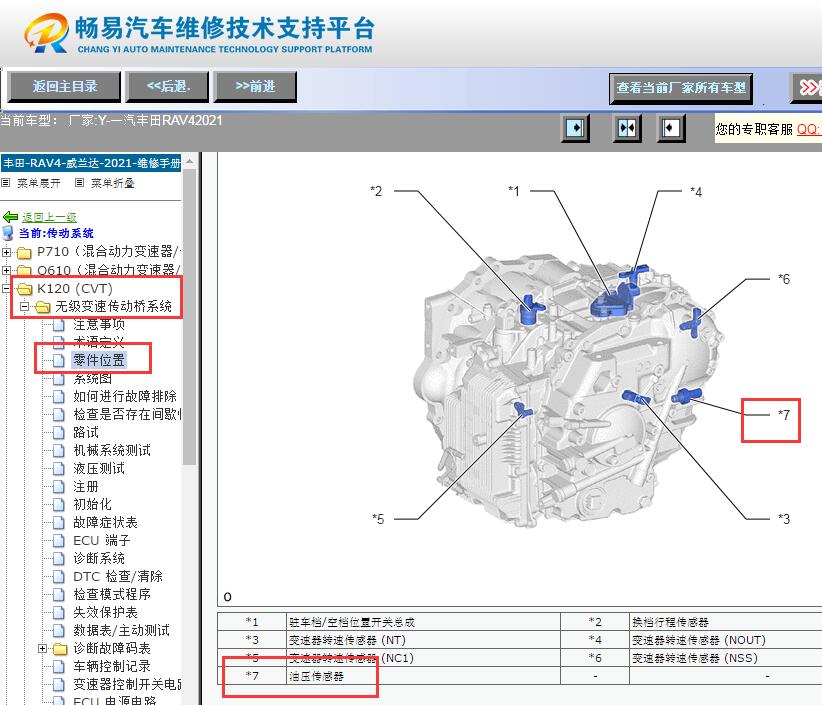Go forward with the >>前进 button
Viewport: 822px width, 705px height.
(255, 87)
